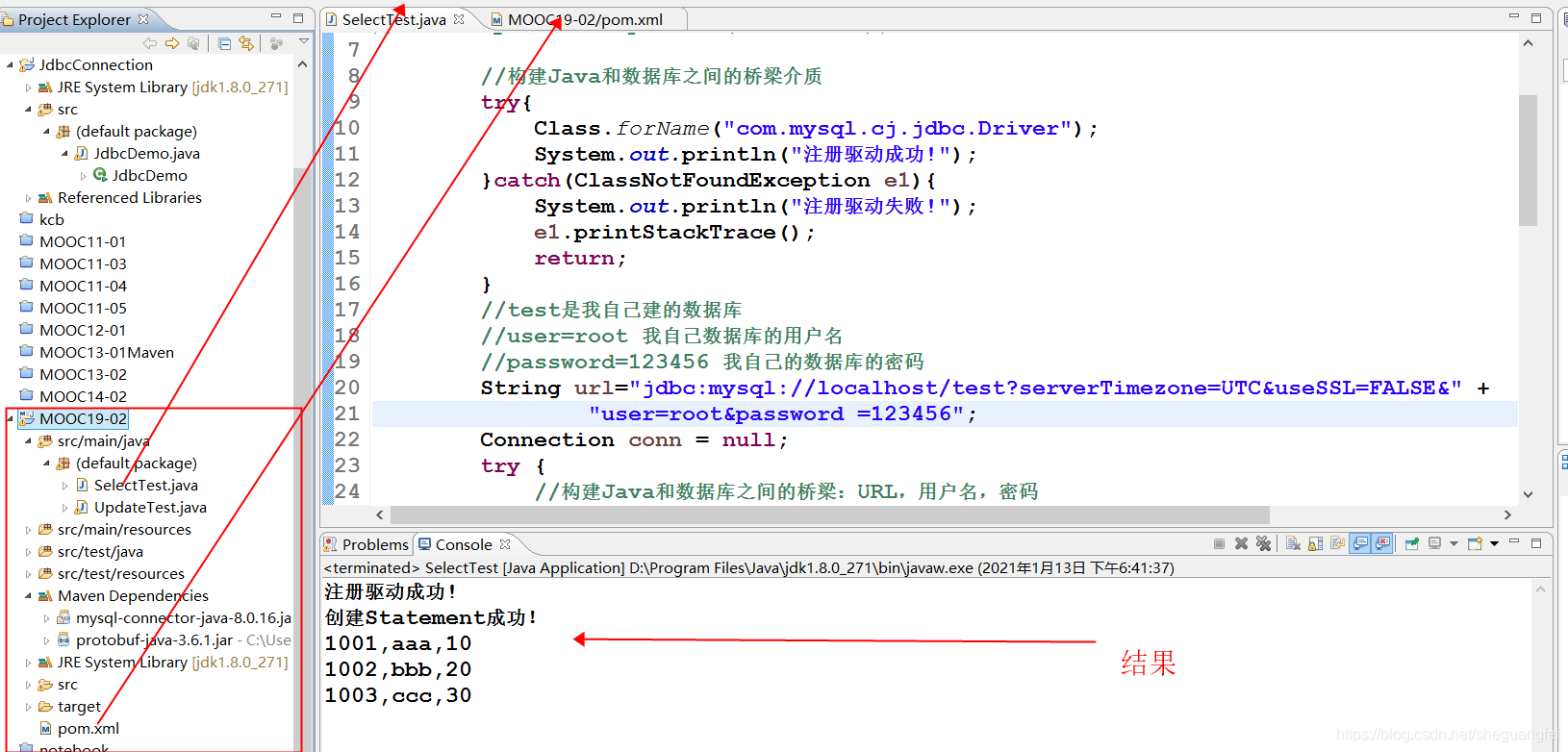Image resolution: width=1568 pixels, height=752 pixels.
Task: Collapse Maven Dependencies node
Action: [28, 595]
